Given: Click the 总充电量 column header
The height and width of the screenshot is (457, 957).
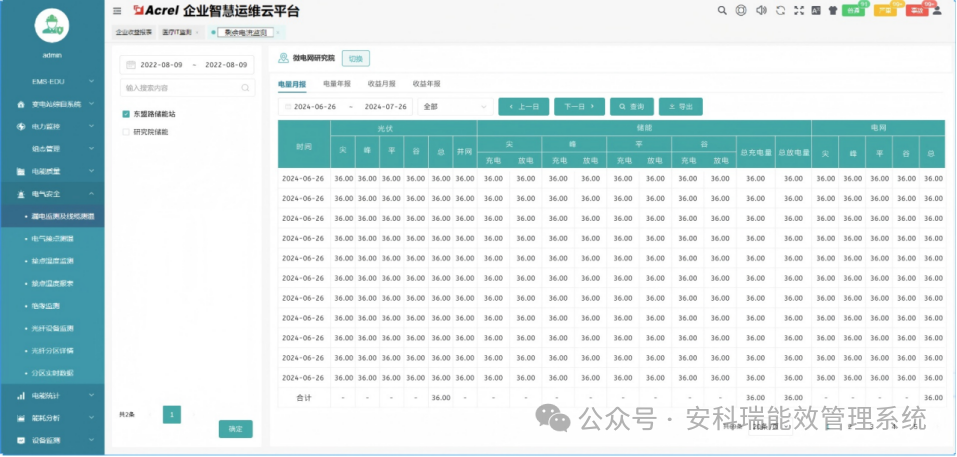Looking at the screenshot, I should click(756, 153).
